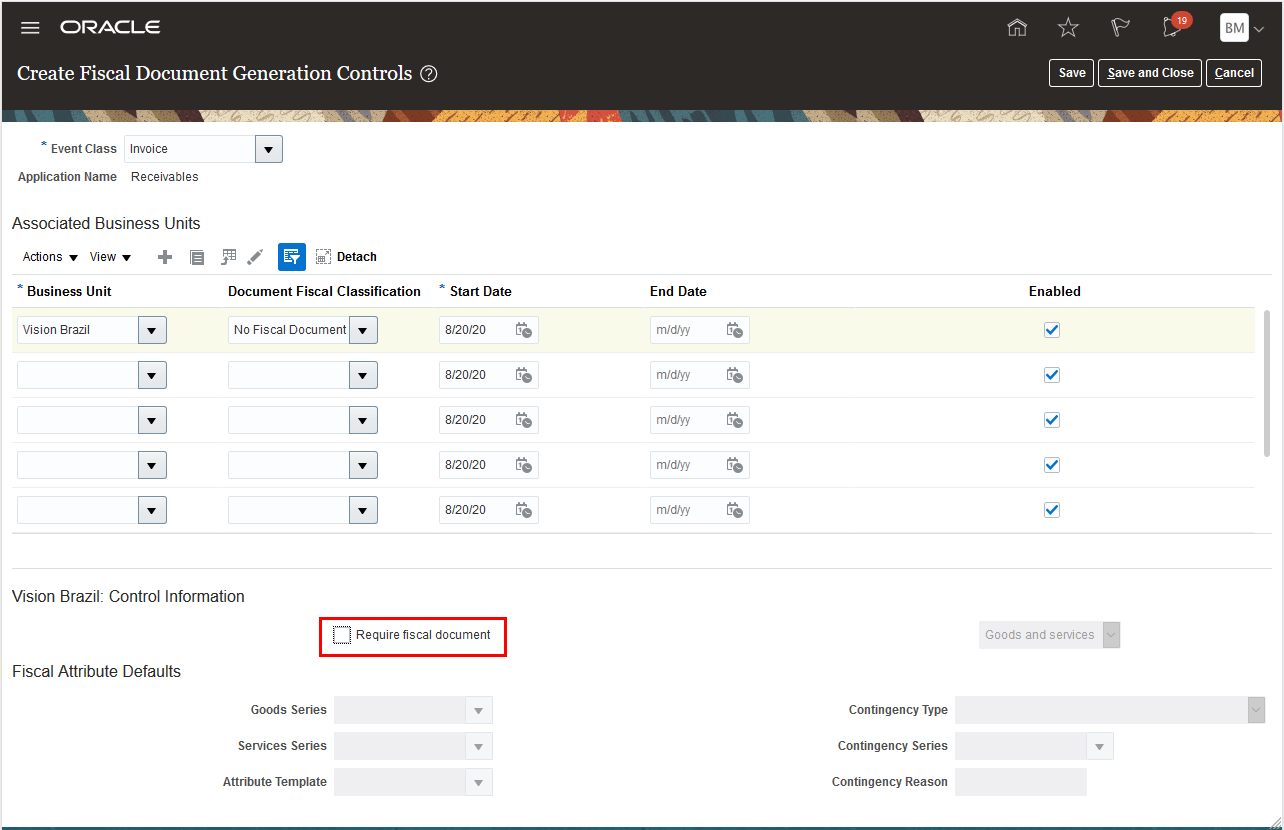The width and height of the screenshot is (1284, 830).
Task: Click the help question mark icon
Action: pos(429,74)
